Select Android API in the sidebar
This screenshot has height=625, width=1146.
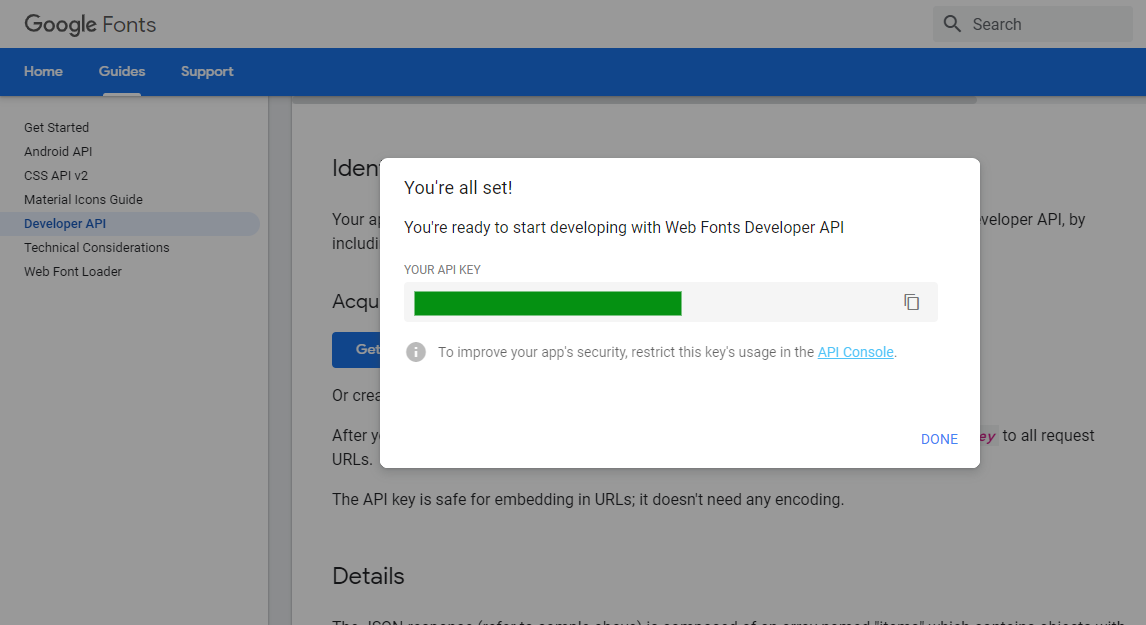tap(58, 151)
